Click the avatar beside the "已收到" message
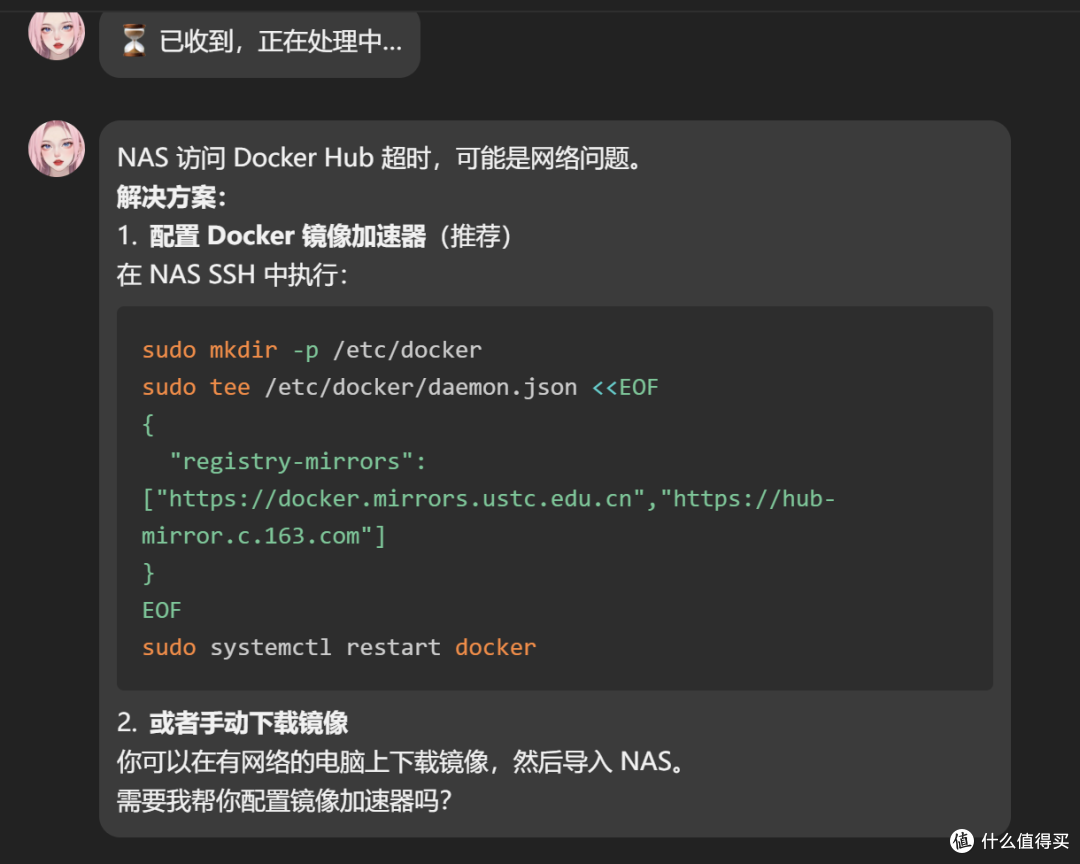This screenshot has height=864, width=1080. tap(56, 32)
